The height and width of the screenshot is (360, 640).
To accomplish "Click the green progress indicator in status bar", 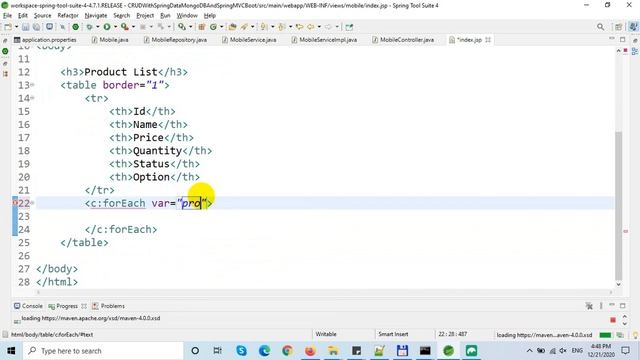I will [x=605, y=335].
